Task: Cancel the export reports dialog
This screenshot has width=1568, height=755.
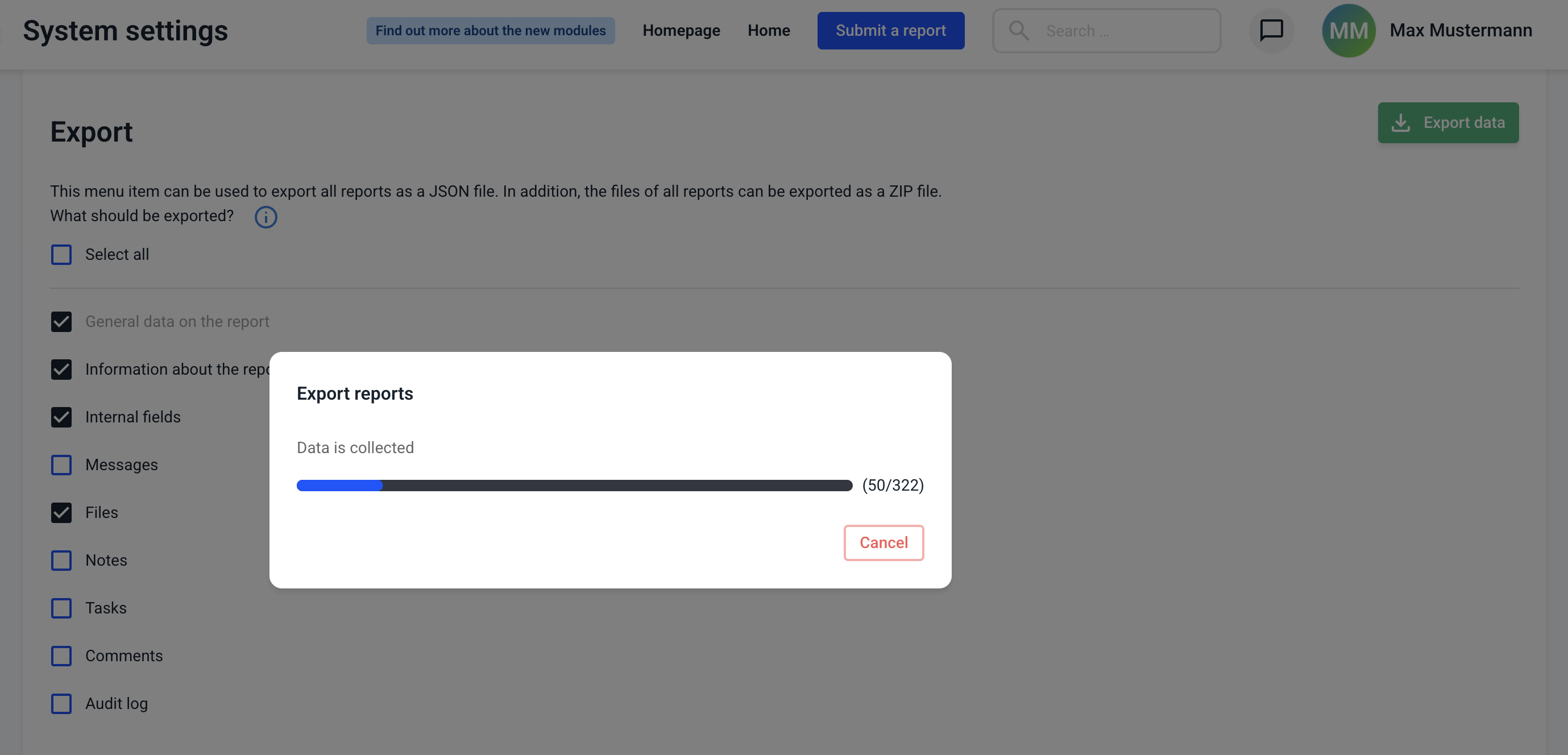Action: tap(883, 542)
